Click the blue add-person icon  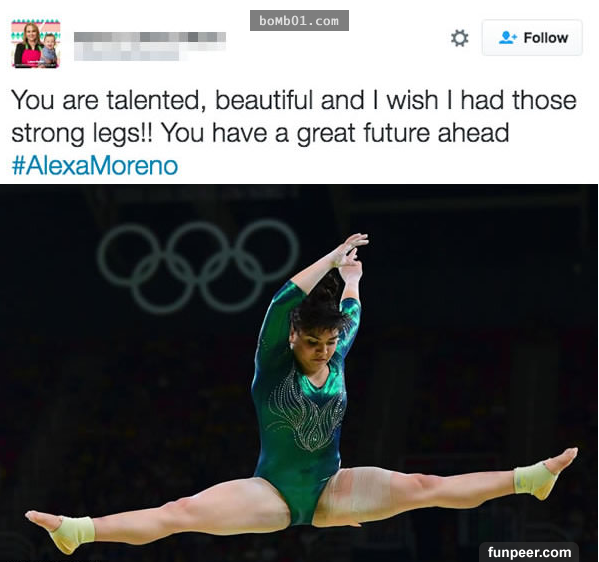click(x=508, y=37)
